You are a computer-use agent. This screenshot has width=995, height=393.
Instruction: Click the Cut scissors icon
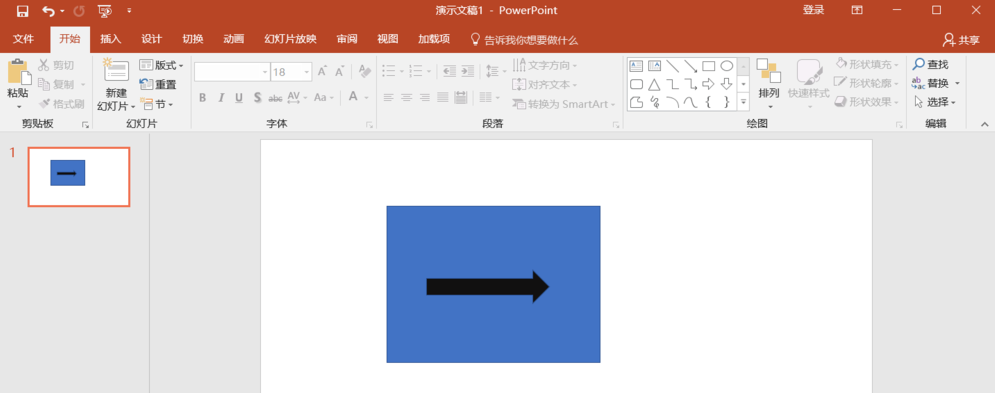(43, 65)
